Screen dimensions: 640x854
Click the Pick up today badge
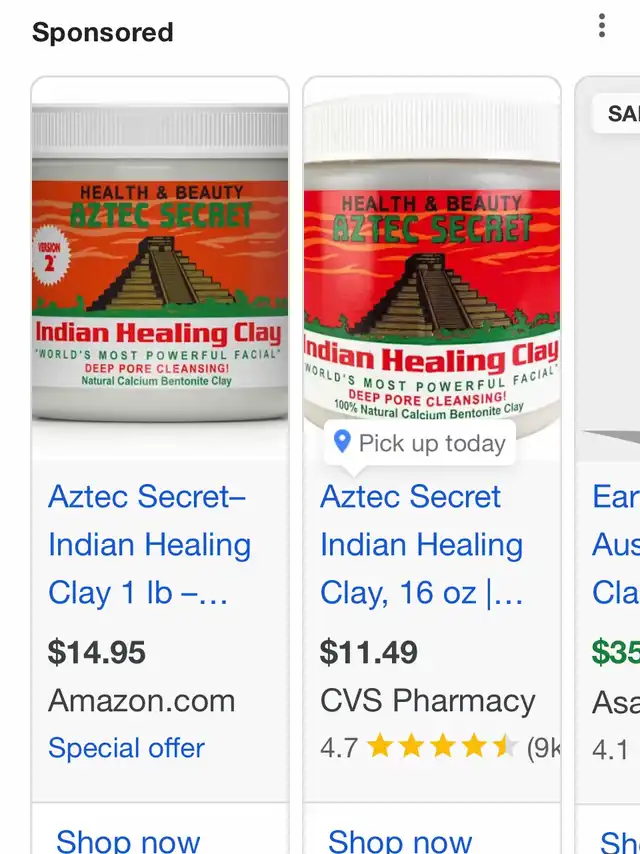420,442
